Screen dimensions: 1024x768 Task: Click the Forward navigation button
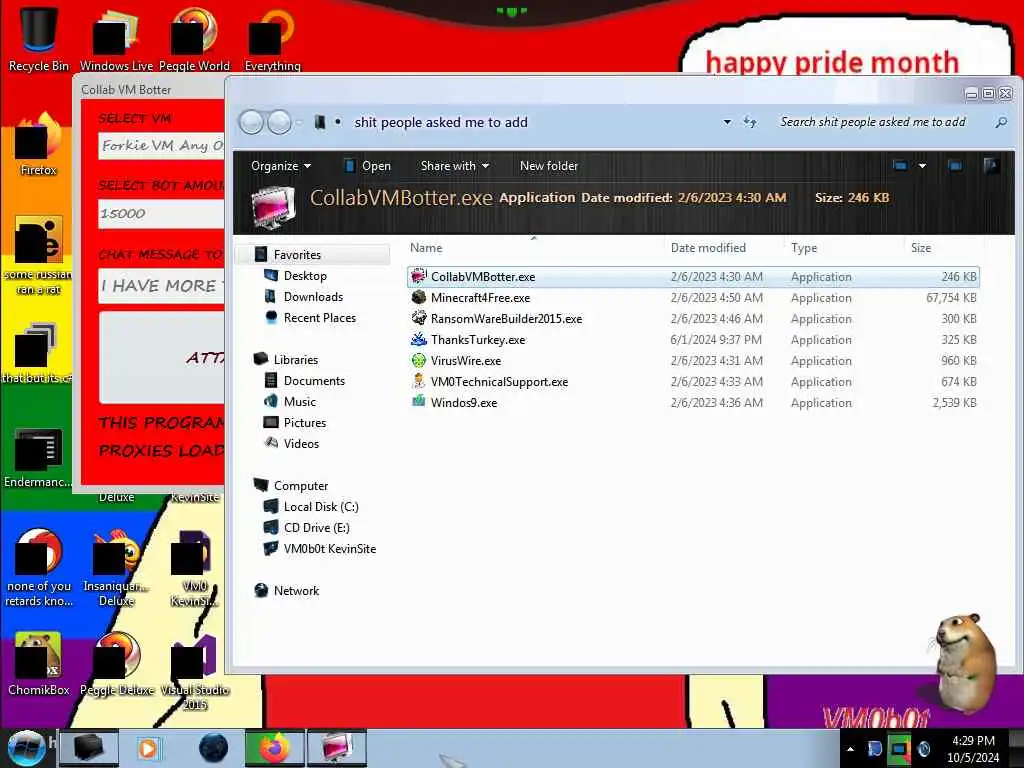[280, 122]
